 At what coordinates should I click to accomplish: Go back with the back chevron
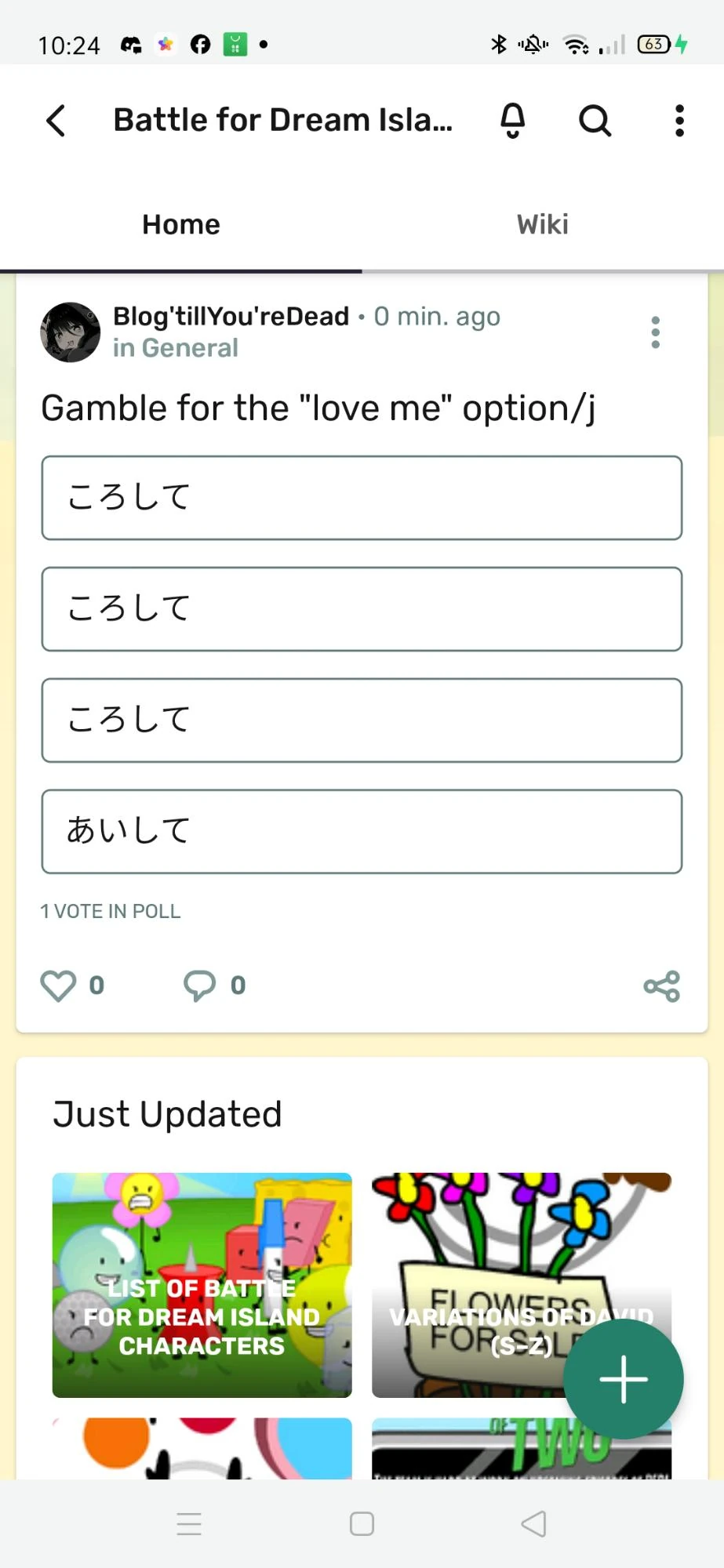tap(54, 121)
